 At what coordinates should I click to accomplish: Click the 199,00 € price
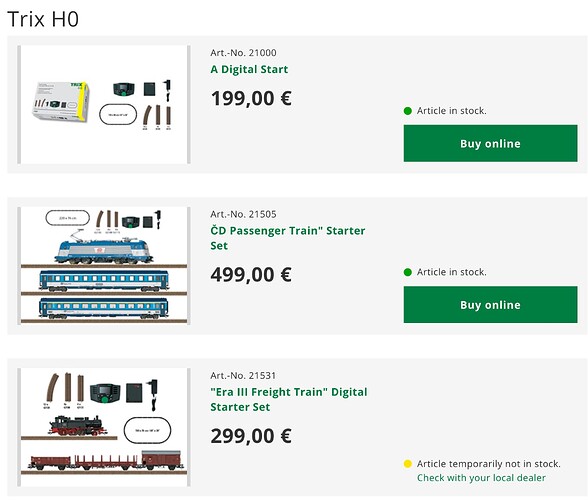(x=251, y=98)
